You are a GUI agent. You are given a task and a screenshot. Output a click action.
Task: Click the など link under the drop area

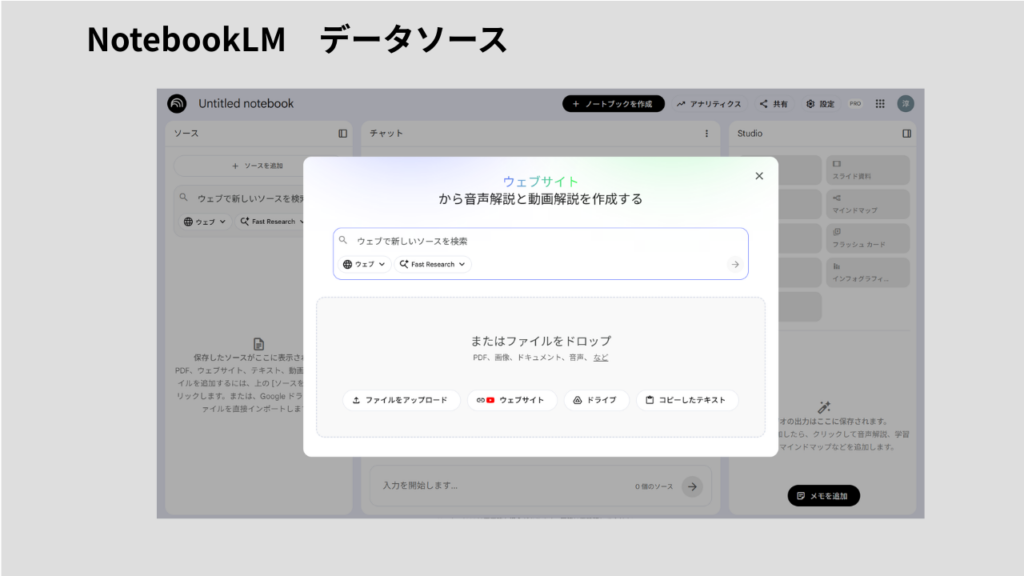(x=600, y=357)
